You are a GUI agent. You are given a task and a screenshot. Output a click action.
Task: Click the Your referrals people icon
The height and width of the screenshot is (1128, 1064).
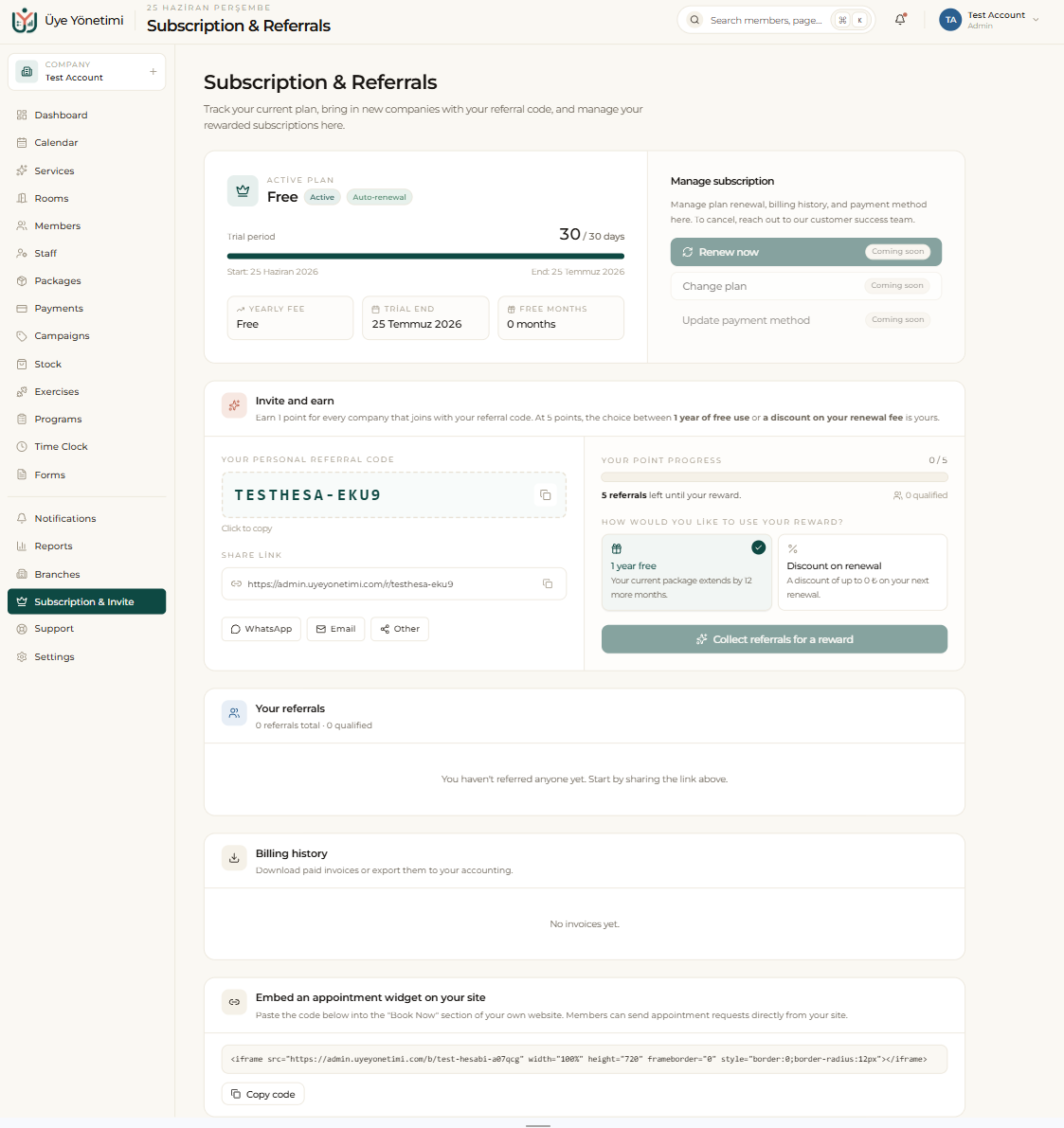tap(234, 713)
